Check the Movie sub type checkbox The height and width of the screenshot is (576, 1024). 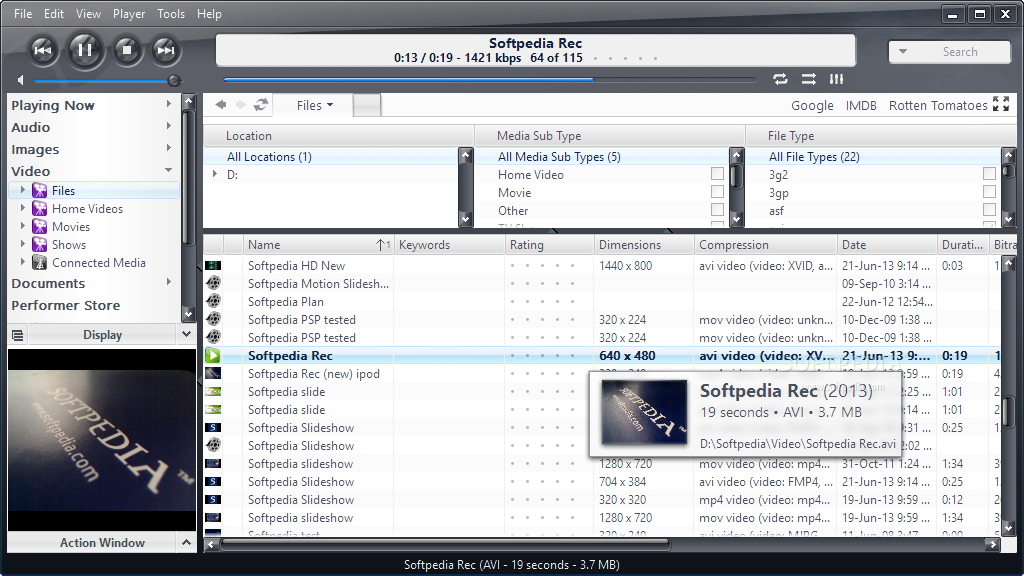[x=717, y=192]
